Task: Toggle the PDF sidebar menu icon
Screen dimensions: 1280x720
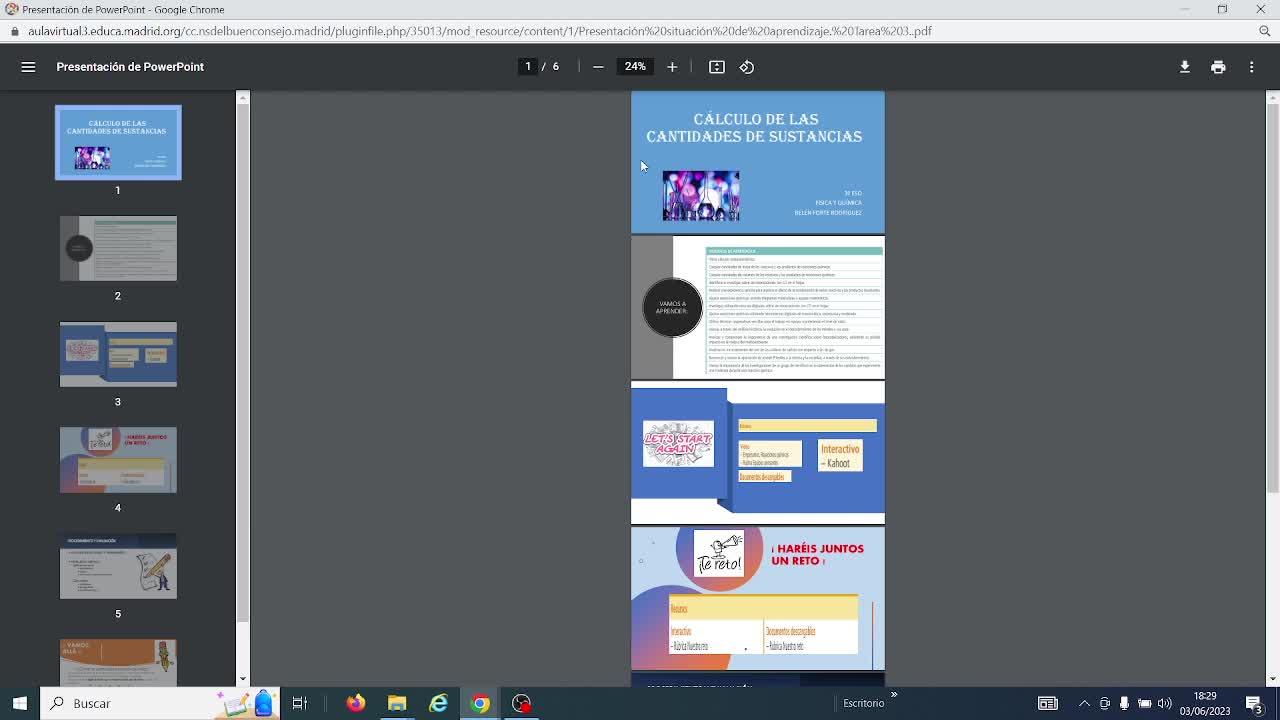Action: coord(28,67)
